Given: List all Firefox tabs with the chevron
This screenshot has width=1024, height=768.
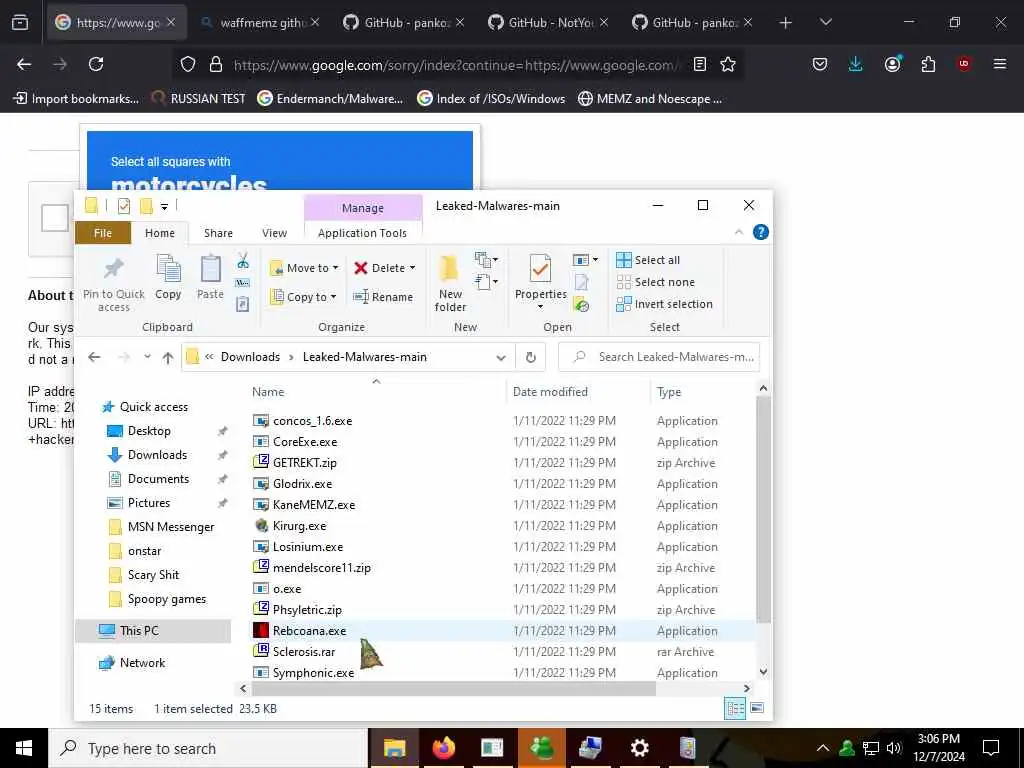Looking at the screenshot, I should [x=825, y=22].
